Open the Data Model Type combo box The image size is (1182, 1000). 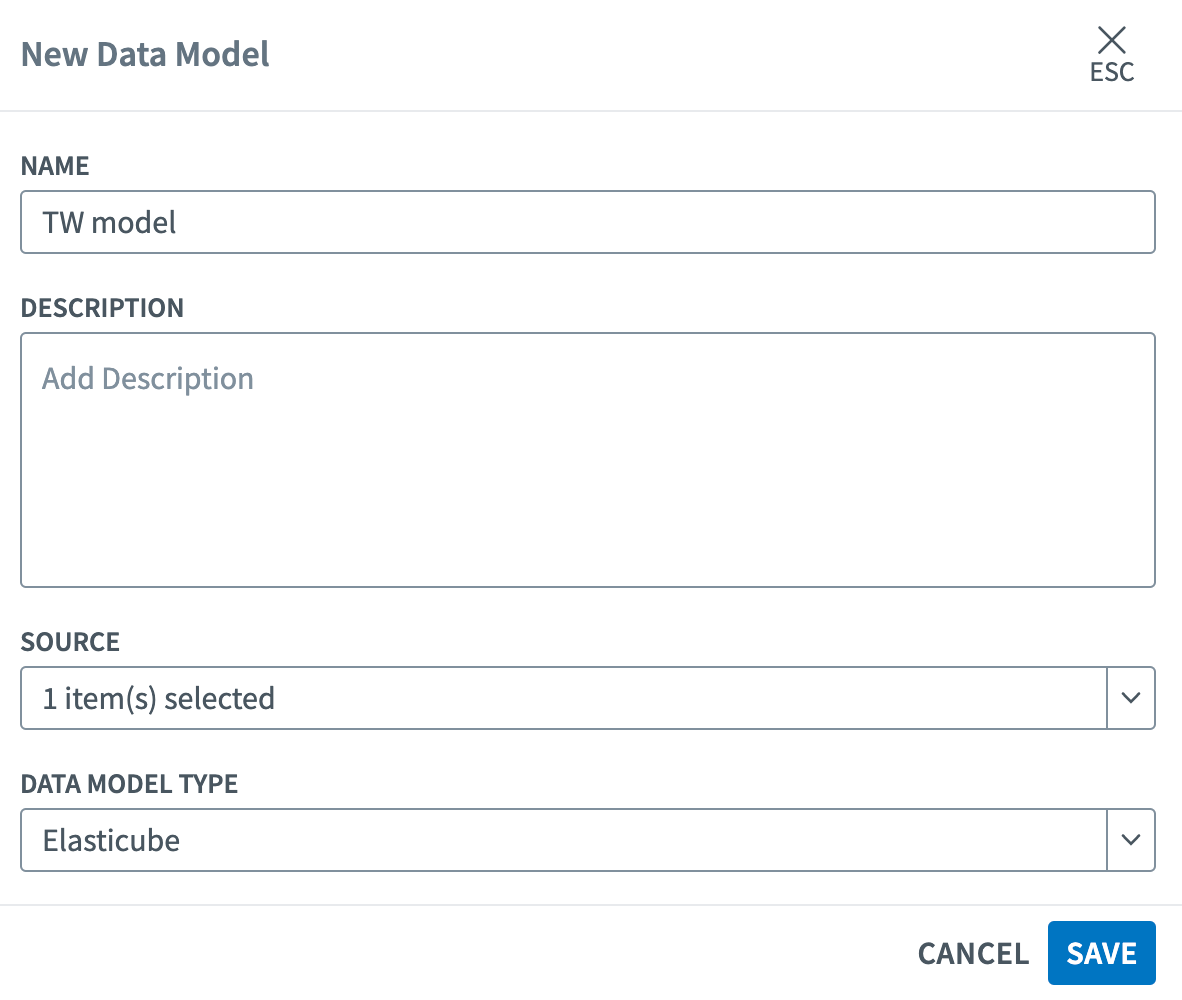point(563,840)
